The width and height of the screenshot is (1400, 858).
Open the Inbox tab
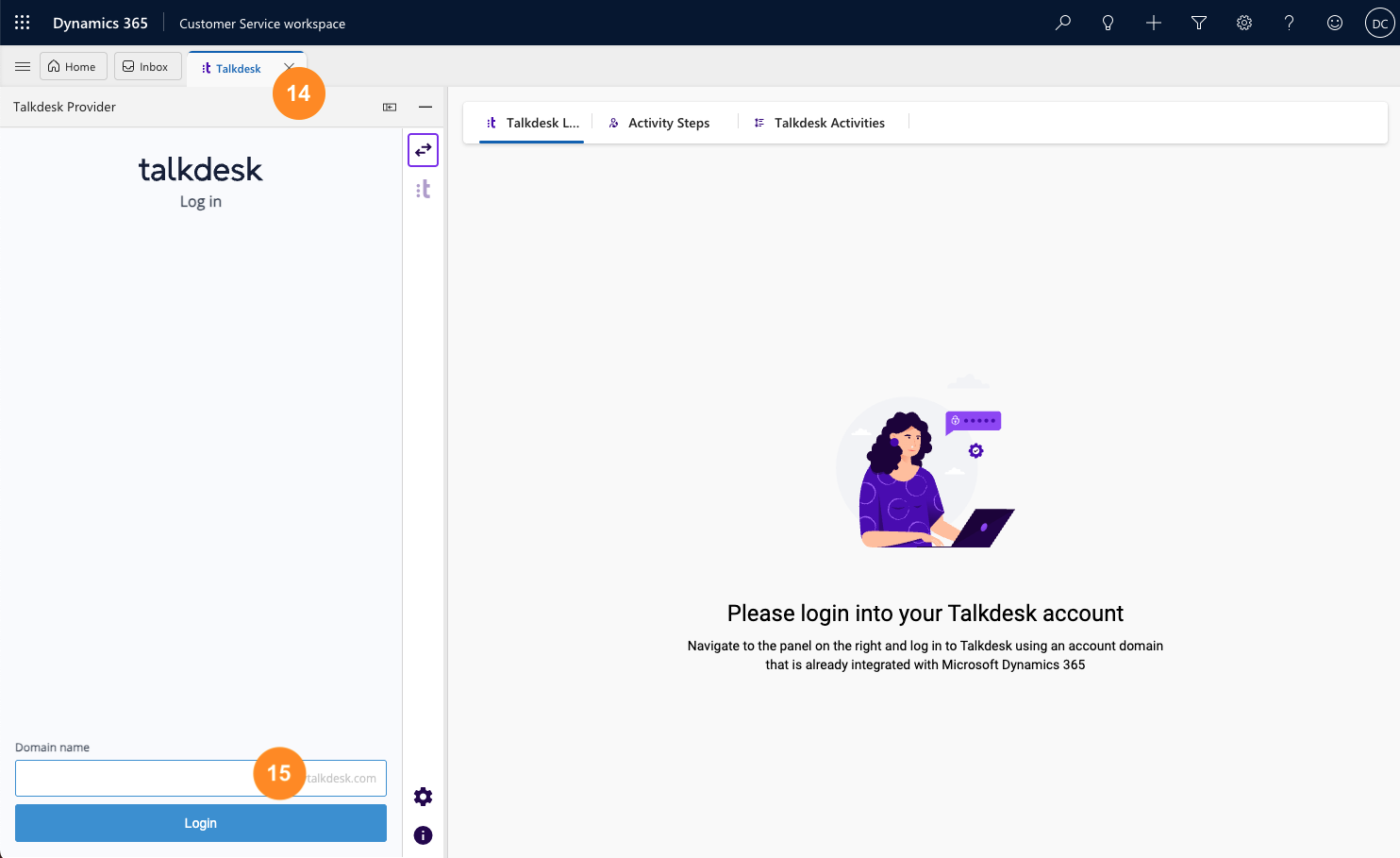[x=147, y=67]
